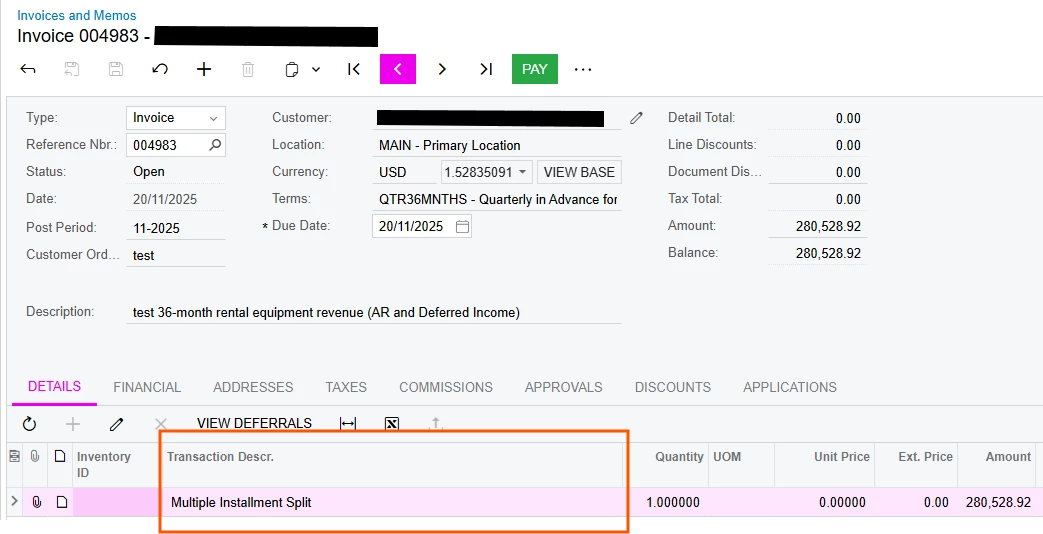Go to the previous record
The image size is (1043, 534).
(398, 69)
